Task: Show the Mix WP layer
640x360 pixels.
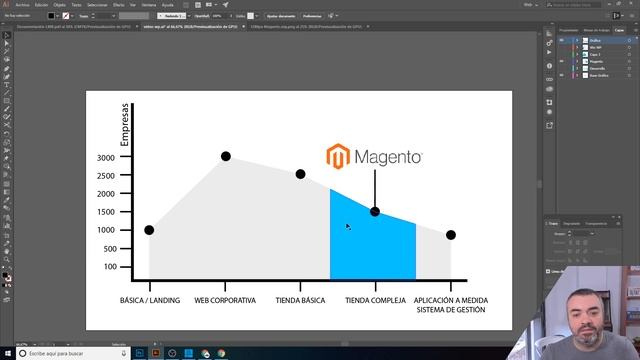Action: click(562, 47)
